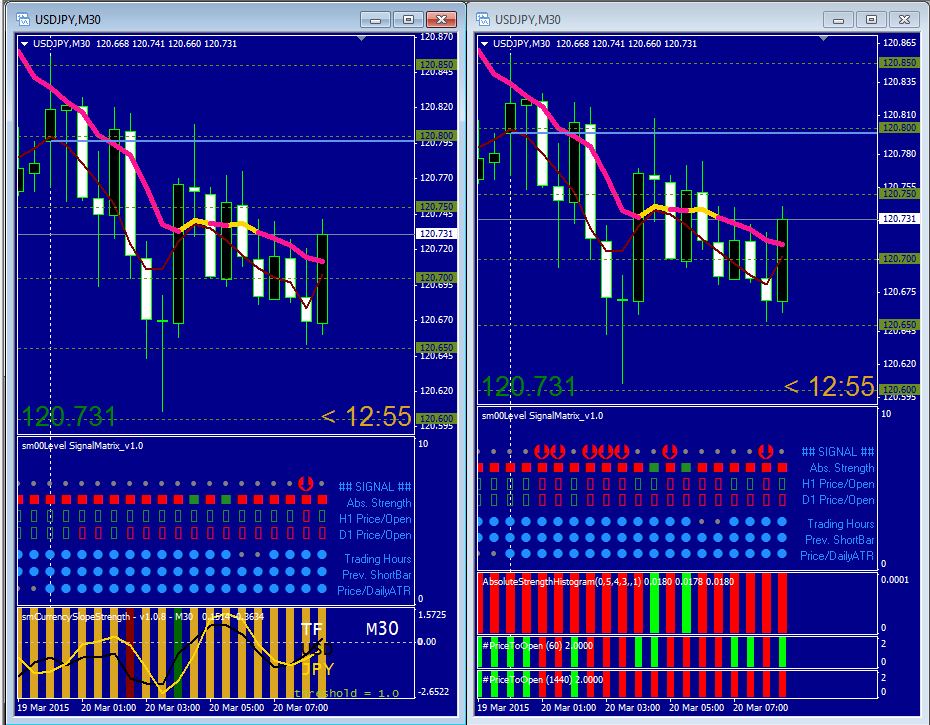This screenshot has height=725, width=930.
Task: Click the ## SIGNAL ## label in the left chart
Action: pyautogui.click(x=375, y=486)
